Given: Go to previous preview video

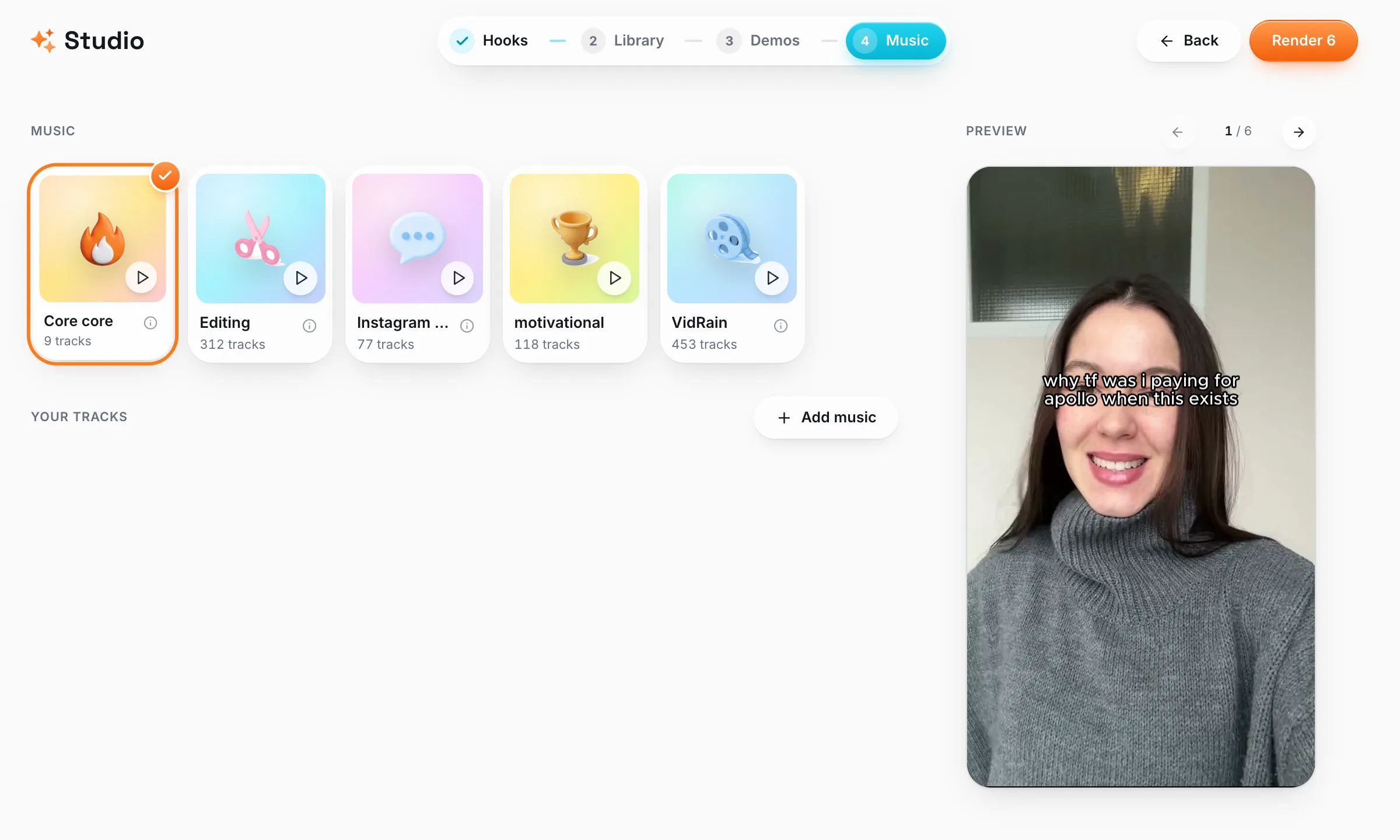Looking at the screenshot, I should (x=1178, y=132).
